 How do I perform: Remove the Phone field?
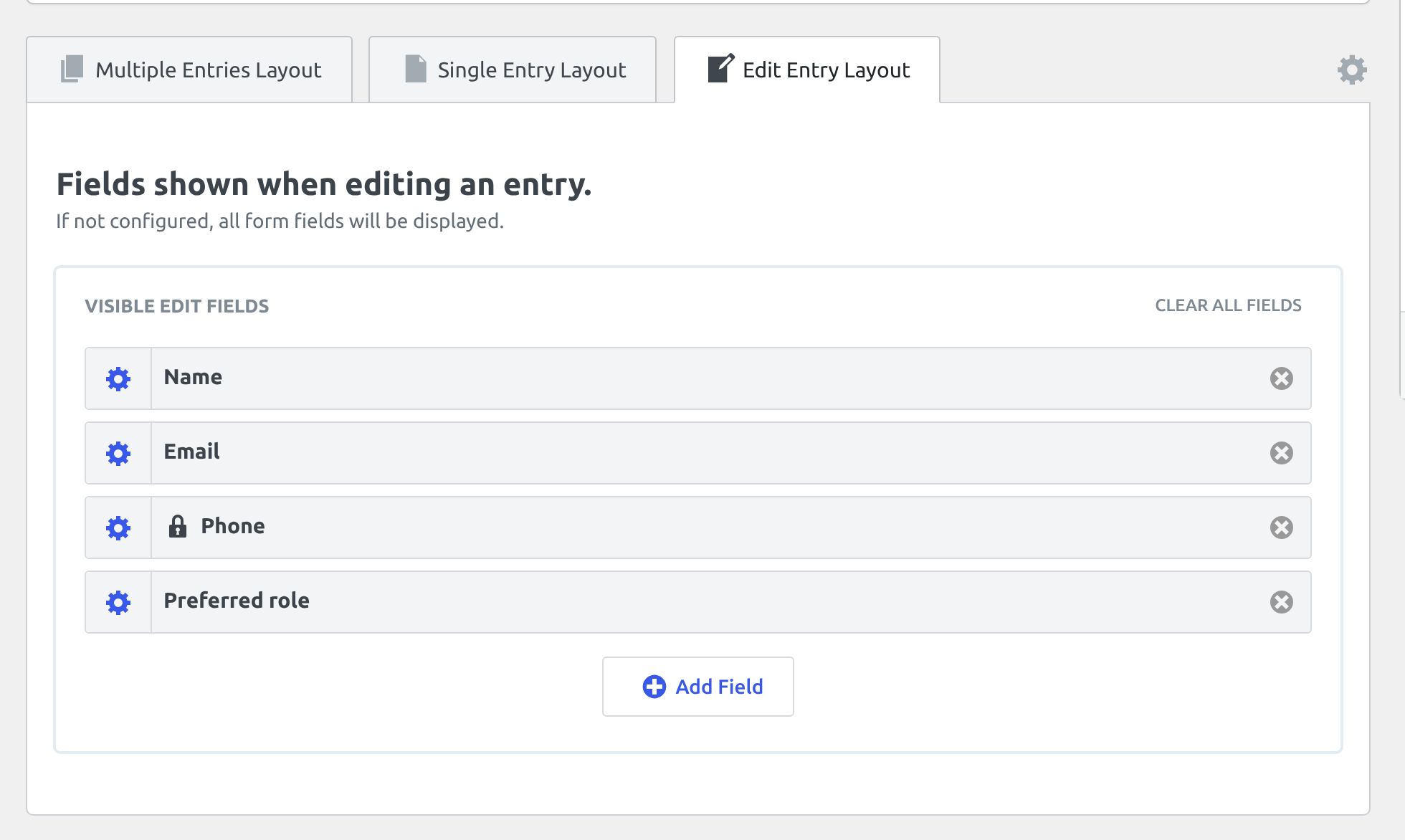pos(1282,528)
